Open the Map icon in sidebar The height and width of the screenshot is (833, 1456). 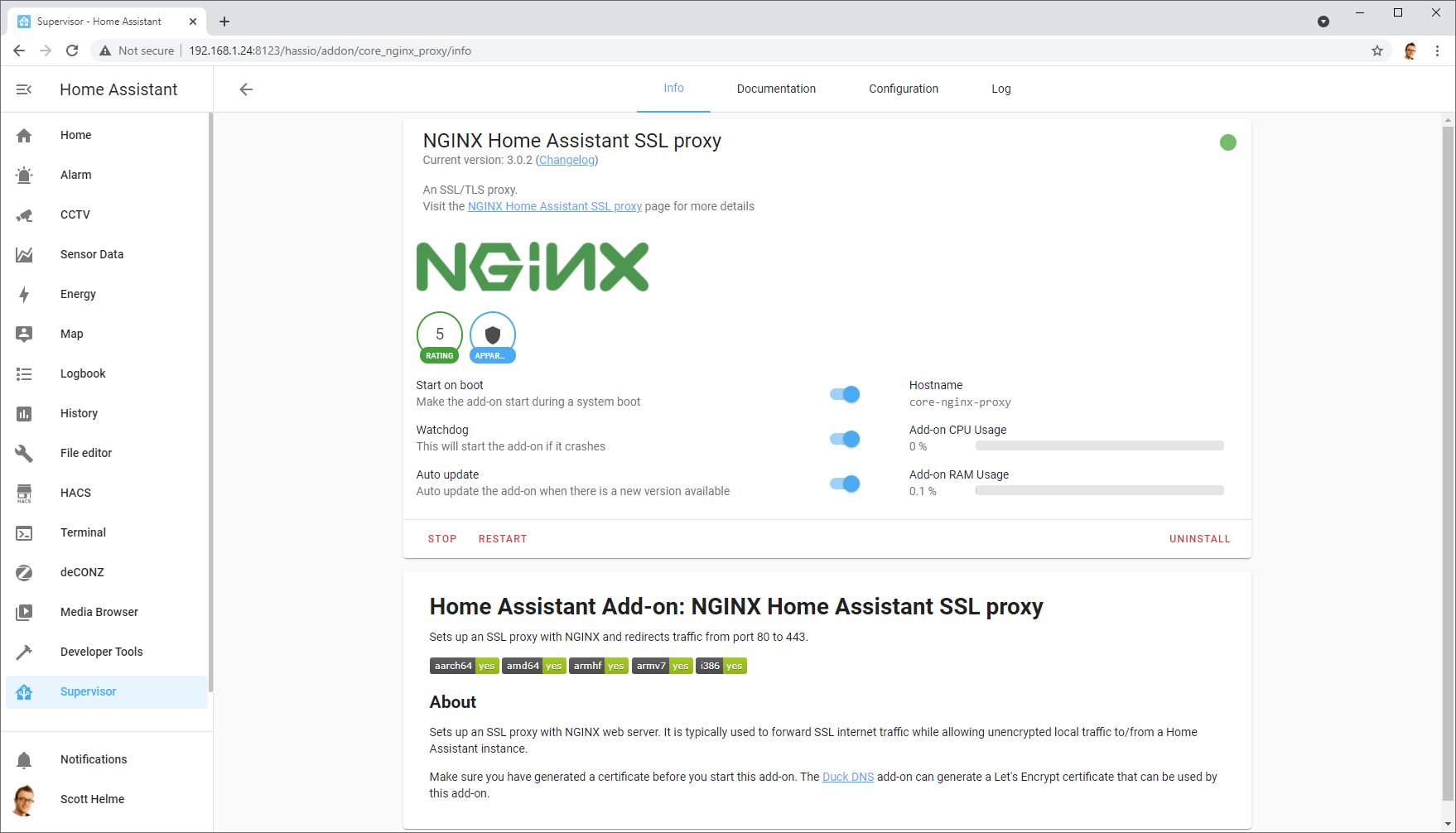[x=24, y=334]
